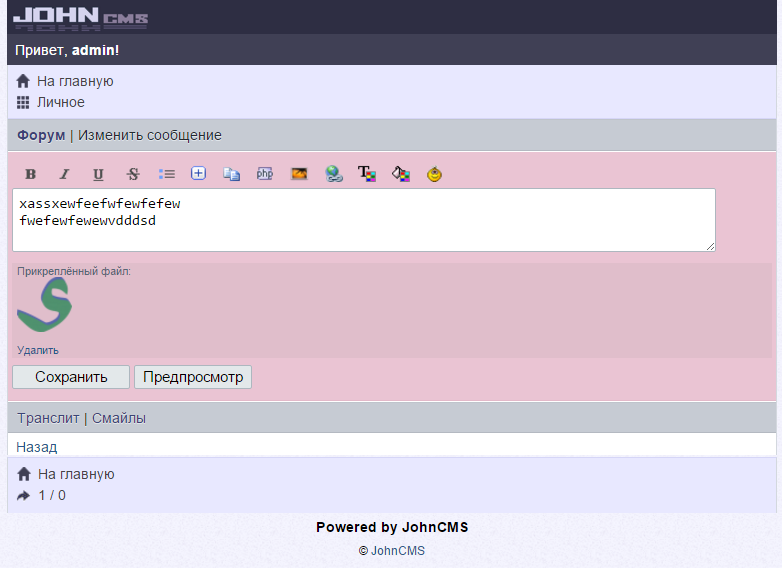Open the Смайлы link
The image size is (782, 568).
[x=119, y=418]
